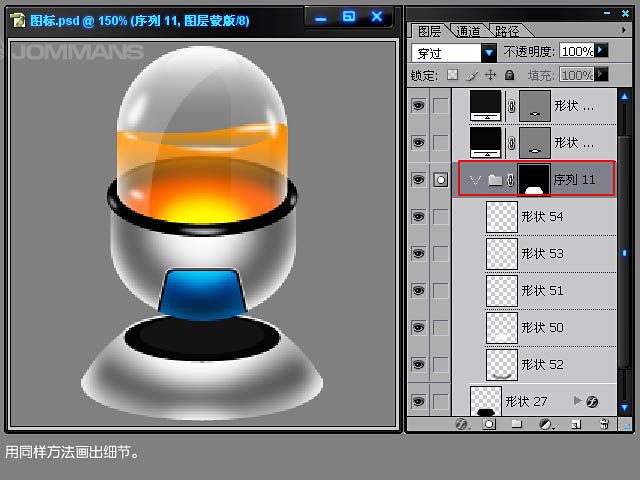Click the second 形状 … layer's mask link icon
The image size is (640, 480).
[511, 143]
